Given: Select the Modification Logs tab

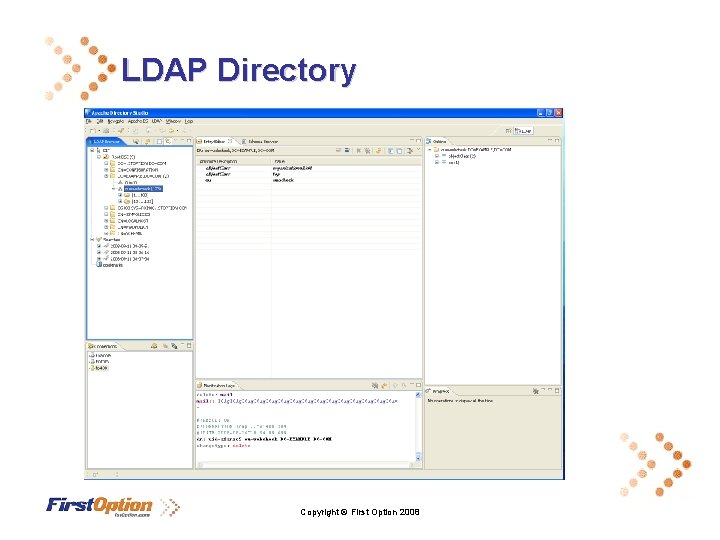Looking at the screenshot, I should (x=216, y=385).
